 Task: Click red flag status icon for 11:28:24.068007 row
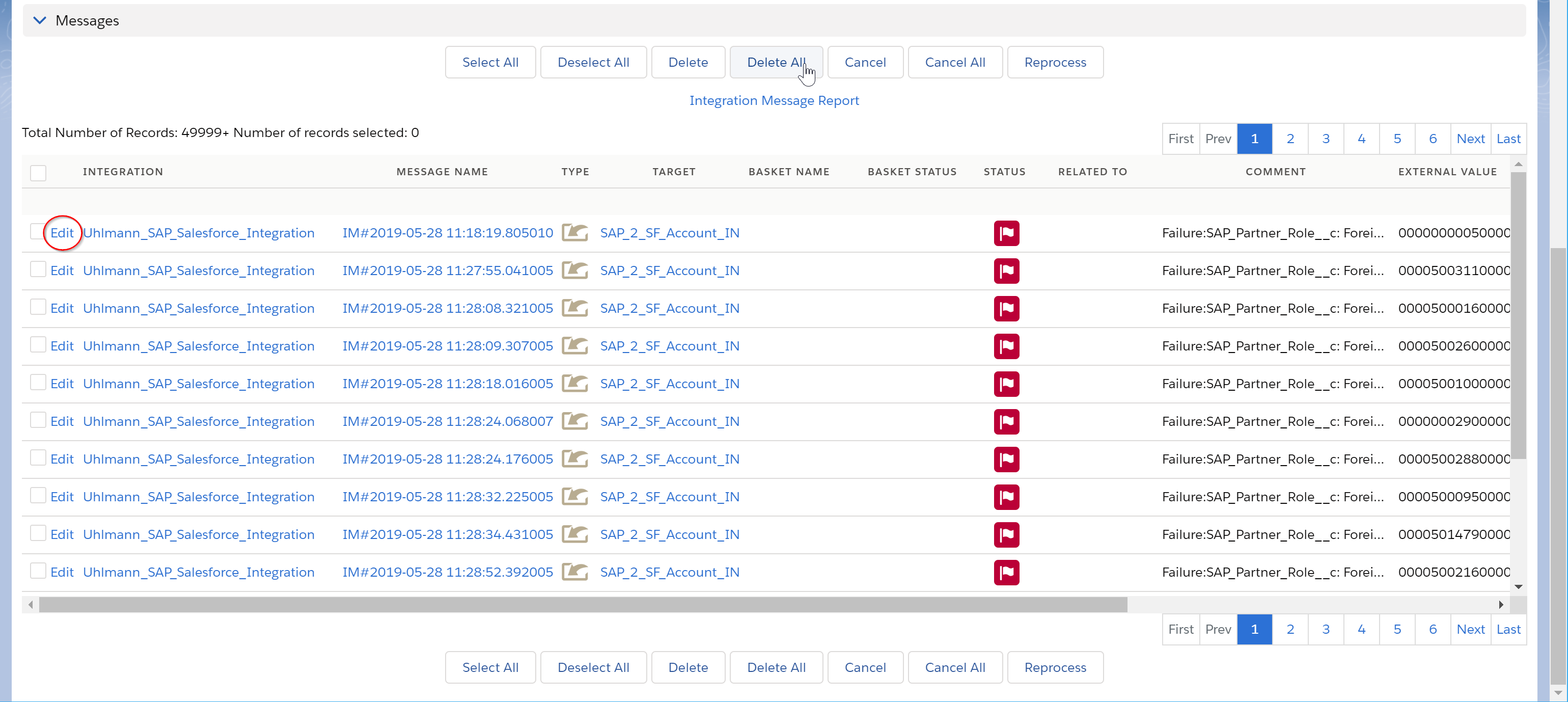[1006, 421]
